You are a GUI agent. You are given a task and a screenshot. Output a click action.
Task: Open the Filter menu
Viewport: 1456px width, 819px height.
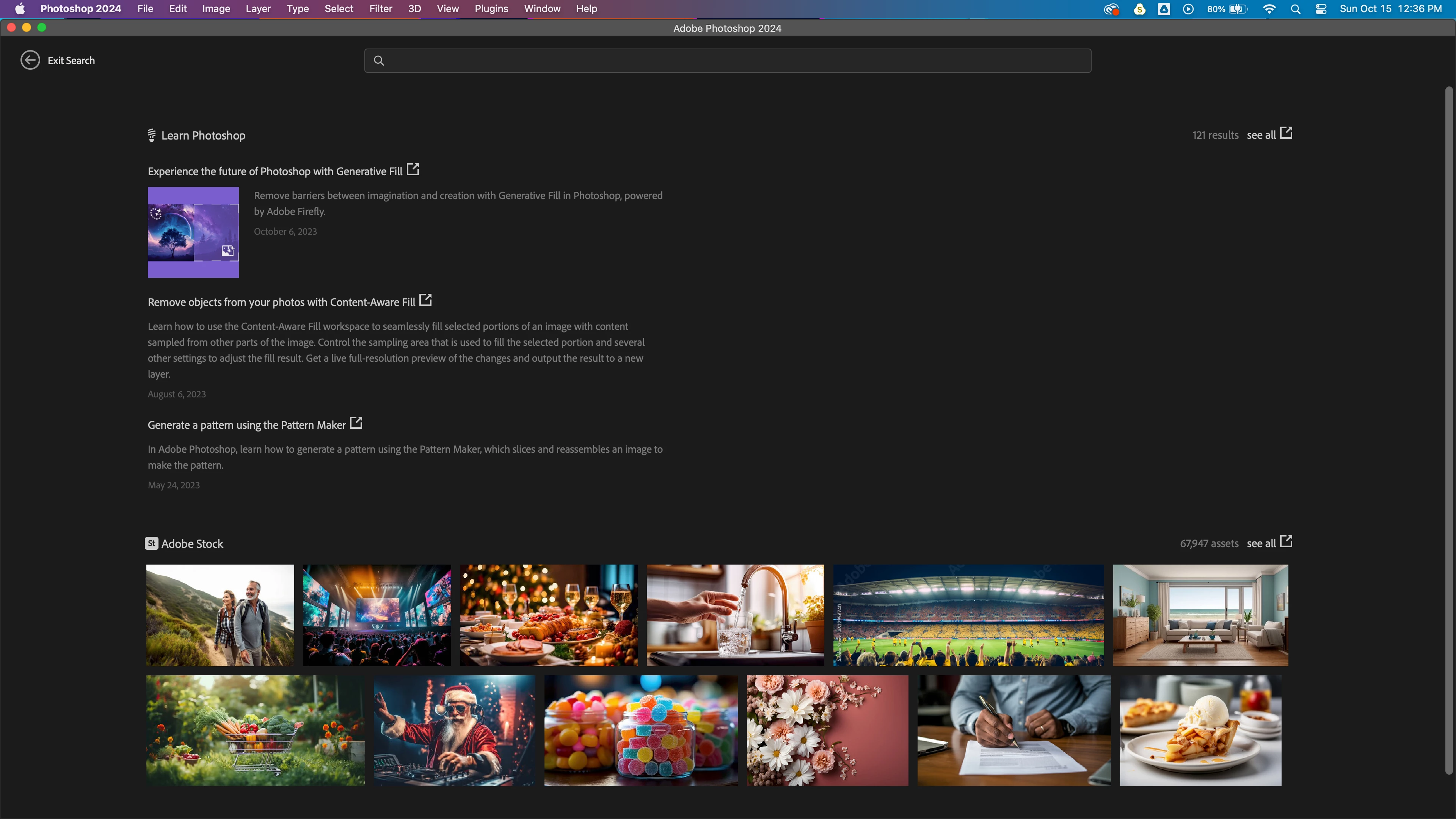click(380, 8)
